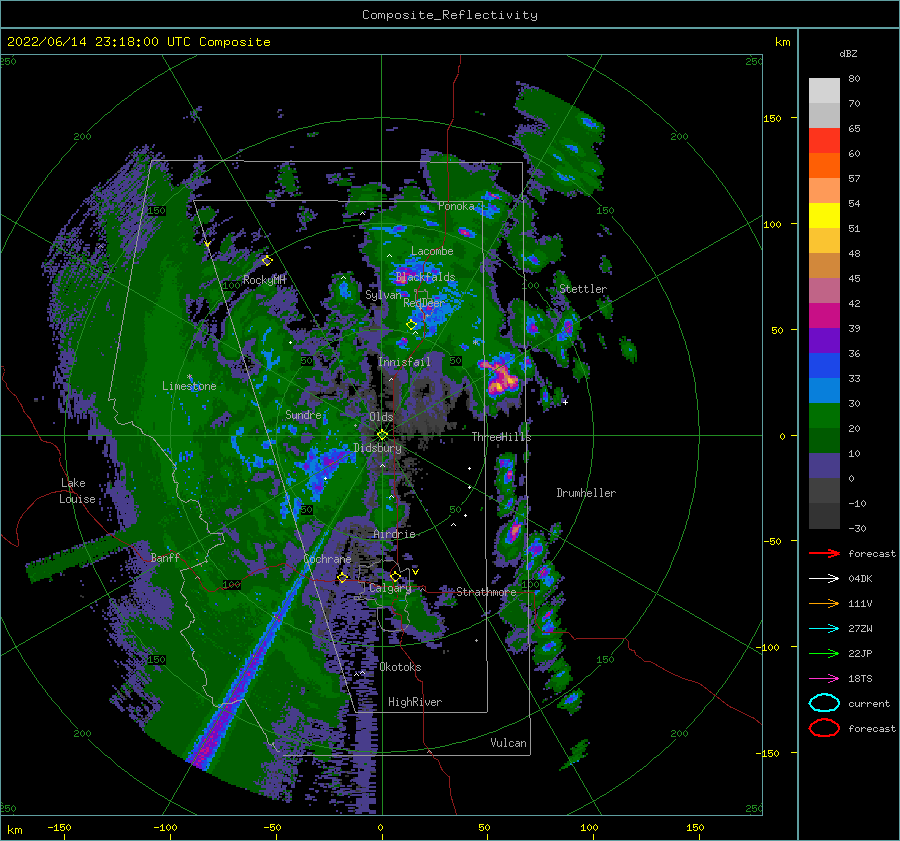Select the HighRiver label

coord(415,702)
